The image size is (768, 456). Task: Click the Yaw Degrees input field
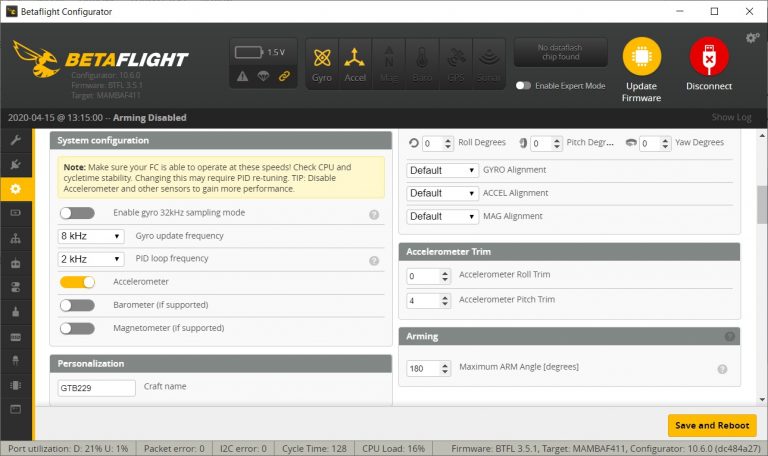click(x=655, y=144)
